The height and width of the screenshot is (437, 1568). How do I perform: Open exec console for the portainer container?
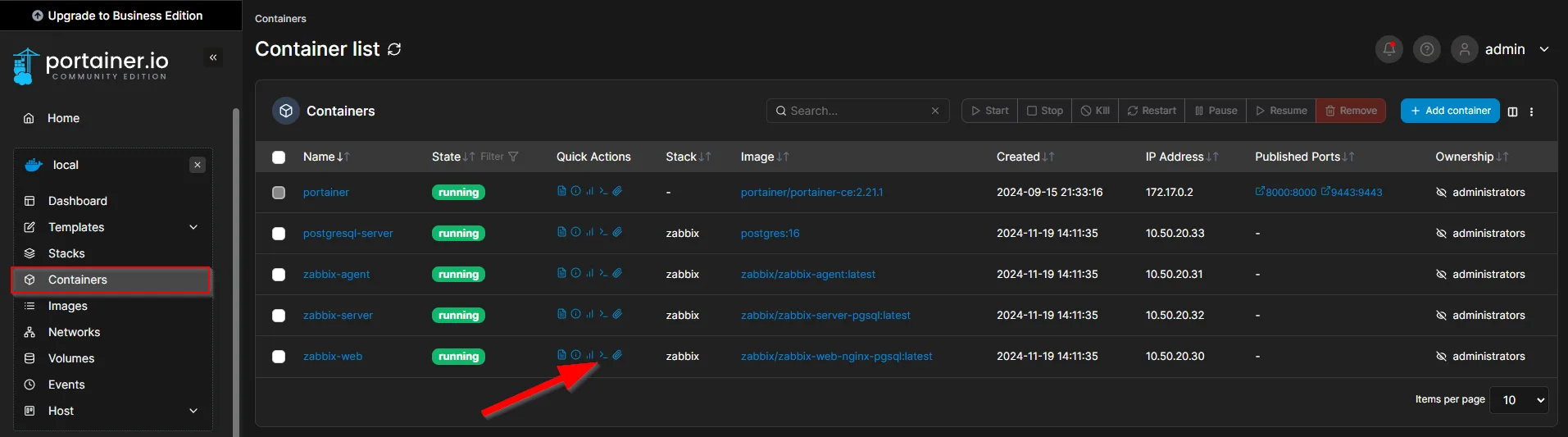(603, 191)
